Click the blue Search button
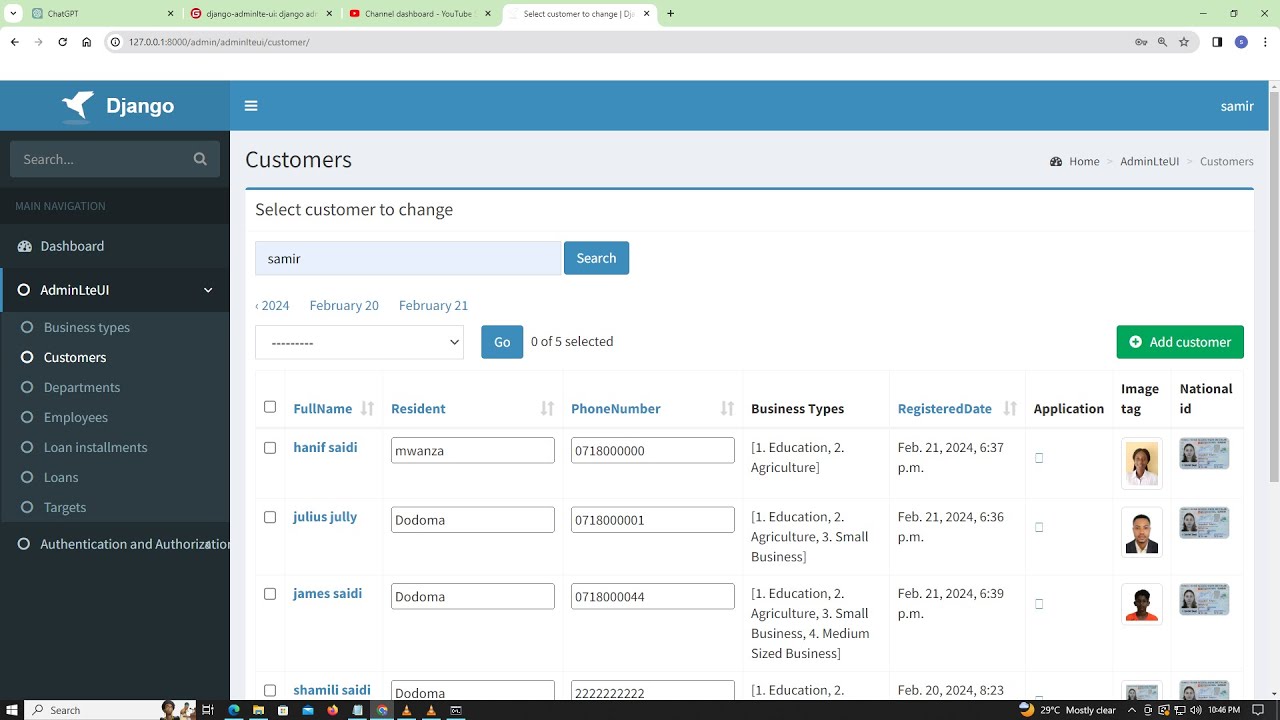Screen dimensions: 1280x720 point(596,258)
